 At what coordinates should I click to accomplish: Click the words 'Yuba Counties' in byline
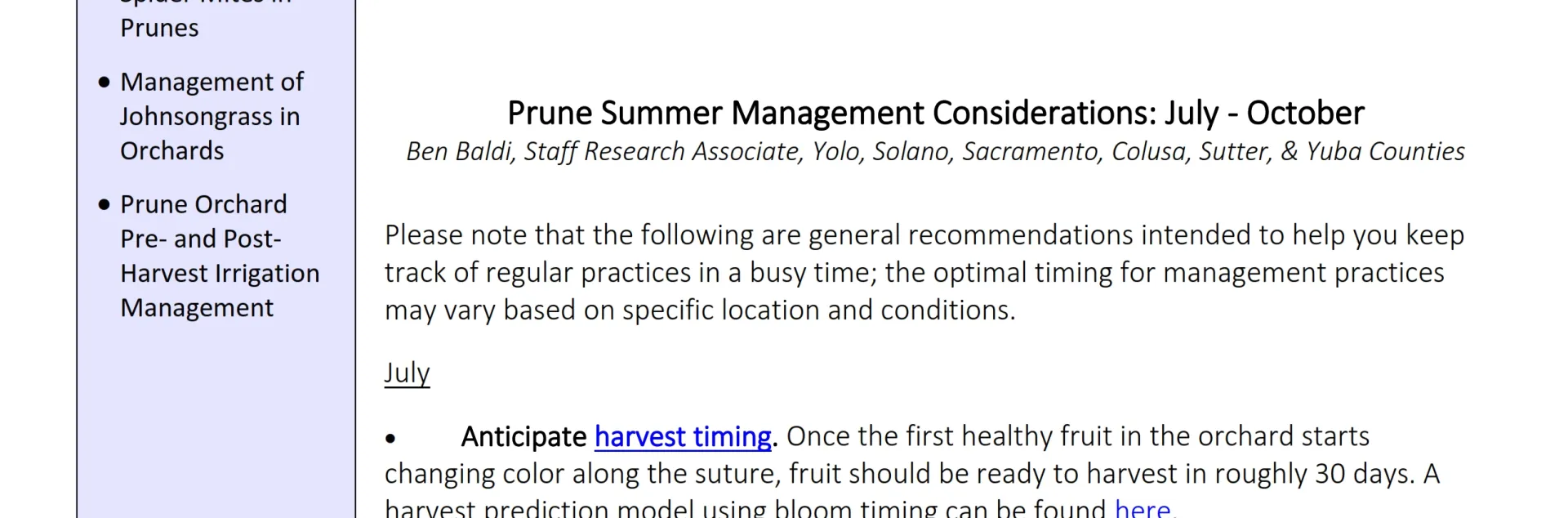tap(1385, 152)
